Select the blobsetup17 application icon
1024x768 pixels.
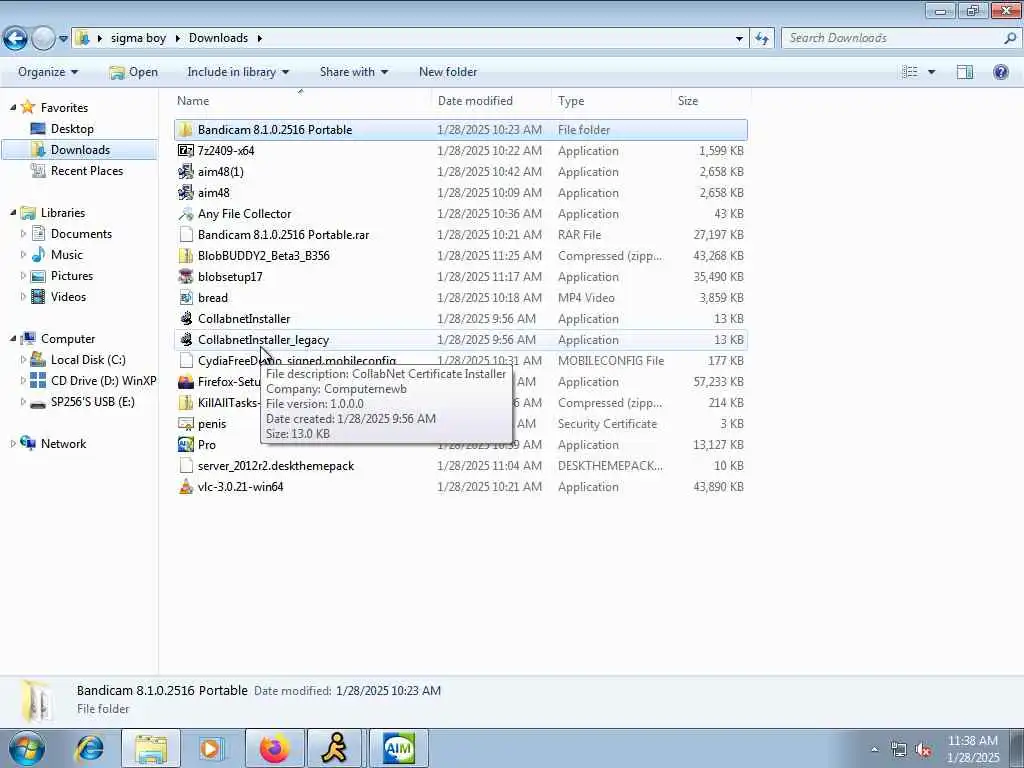pyautogui.click(x=185, y=276)
